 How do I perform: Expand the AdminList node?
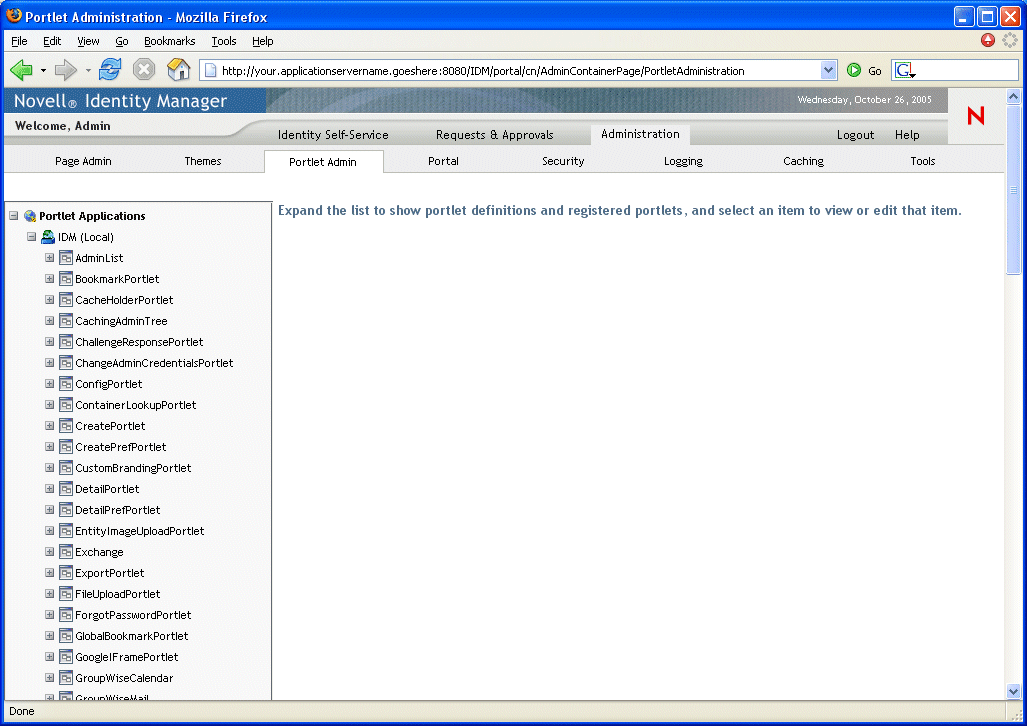click(x=49, y=258)
